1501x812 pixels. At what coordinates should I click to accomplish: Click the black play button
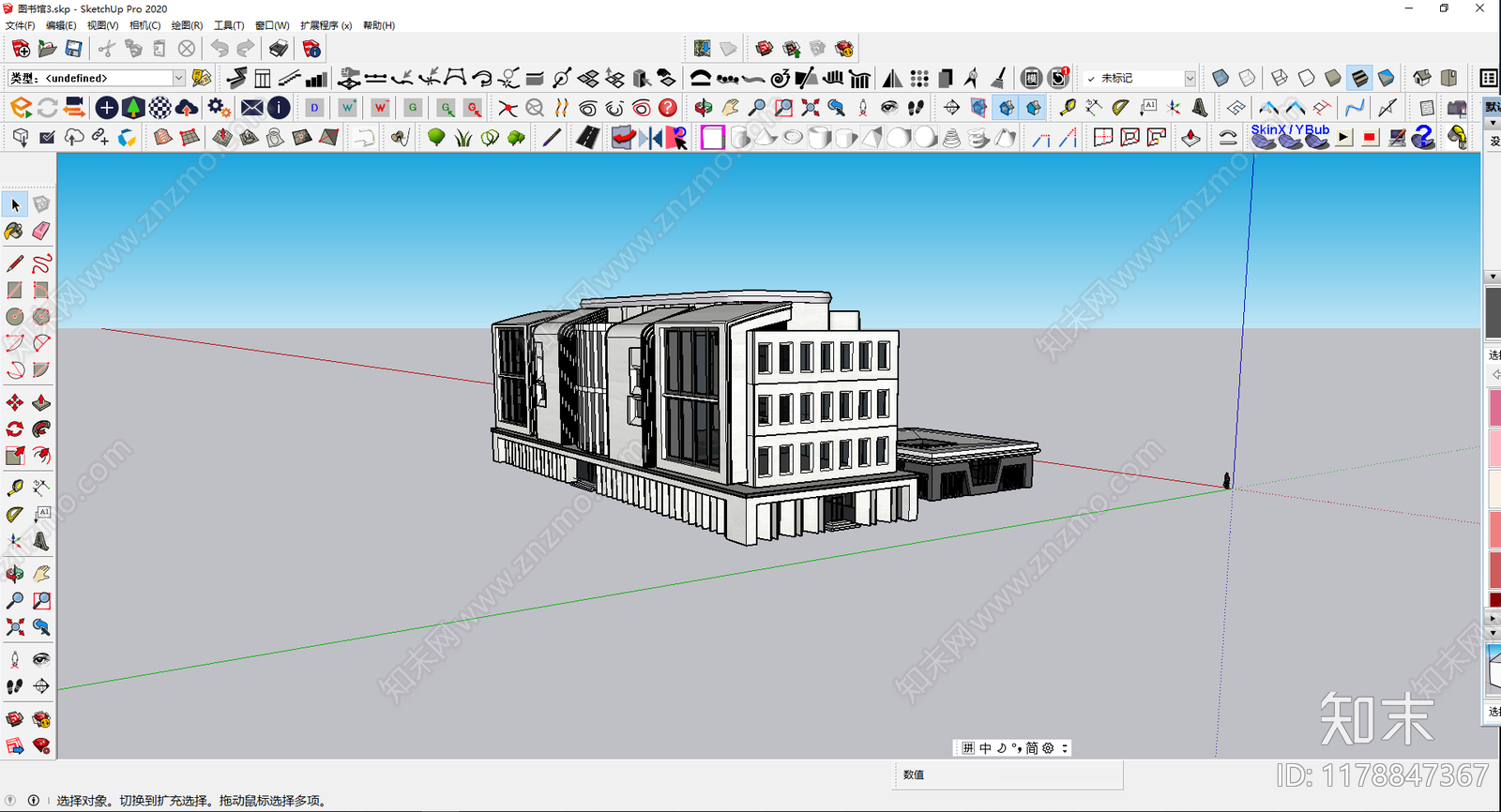pos(1343,138)
